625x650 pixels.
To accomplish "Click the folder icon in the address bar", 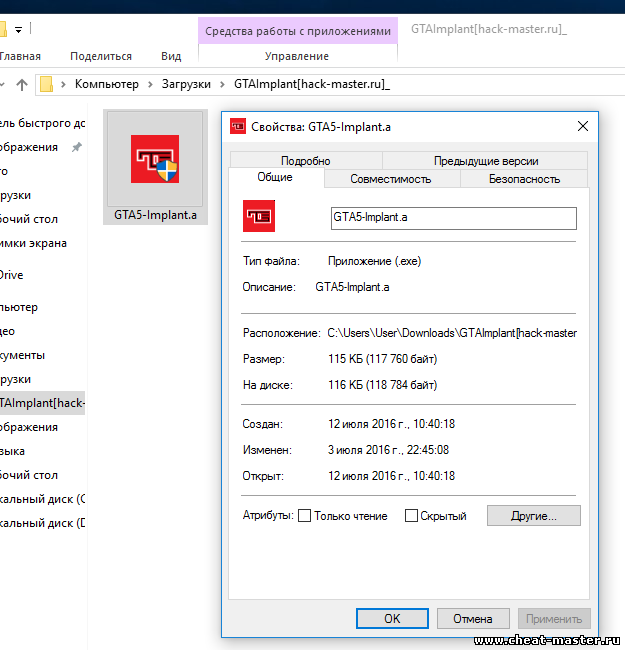I will (x=47, y=84).
